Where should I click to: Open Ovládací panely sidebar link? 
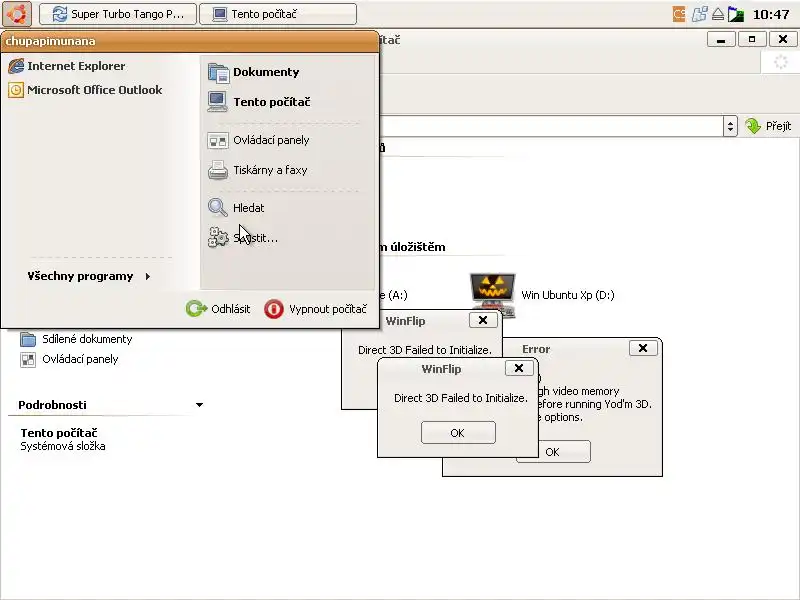click(x=80, y=359)
